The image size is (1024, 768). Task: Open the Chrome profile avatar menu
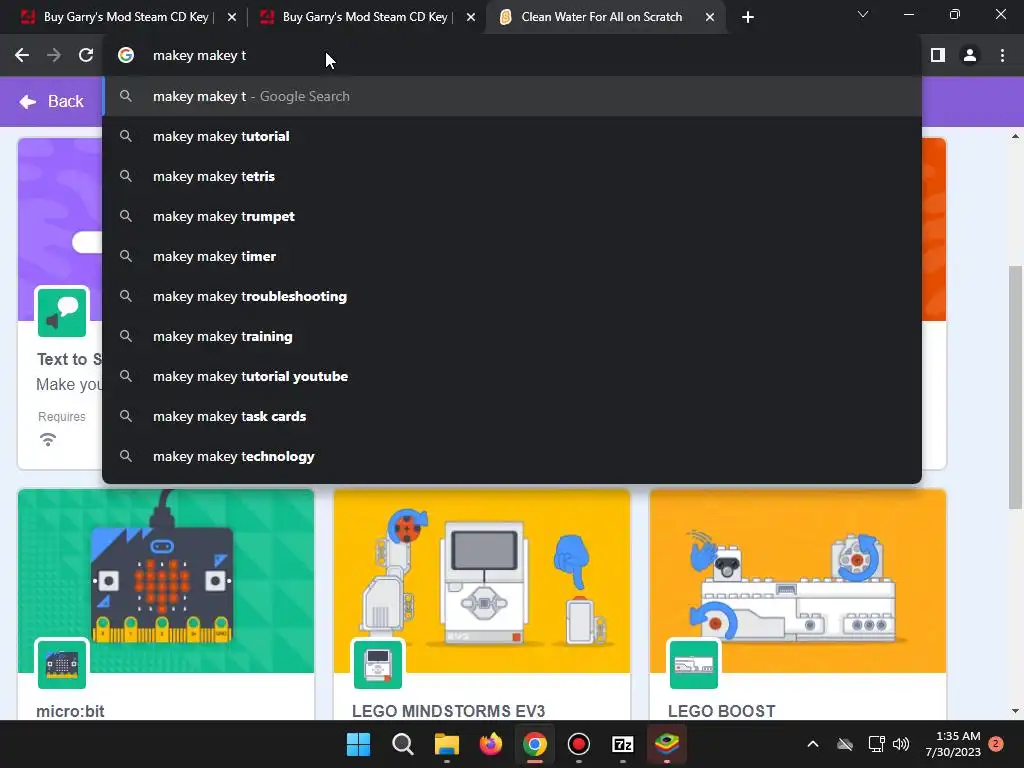click(x=970, y=56)
